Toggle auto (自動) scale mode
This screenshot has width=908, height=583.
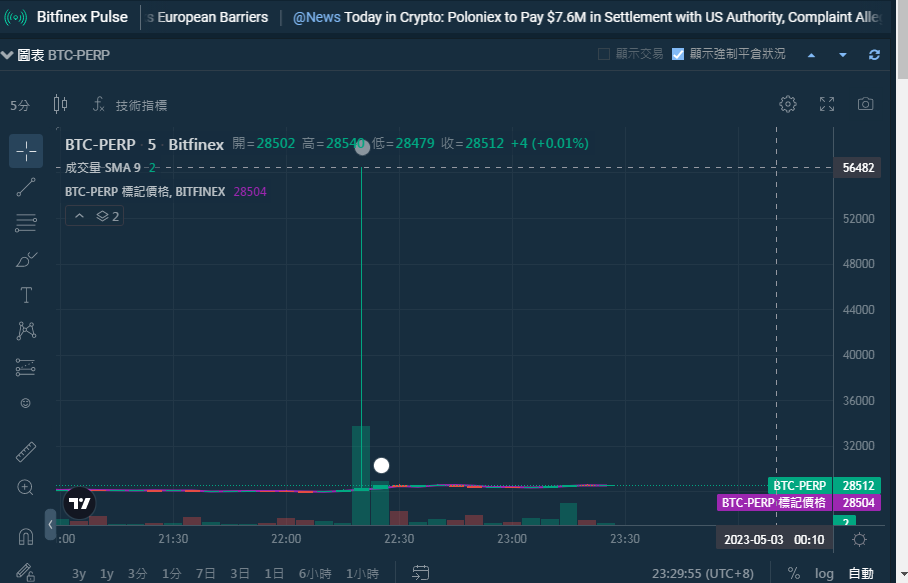click(x=861, y=573)
